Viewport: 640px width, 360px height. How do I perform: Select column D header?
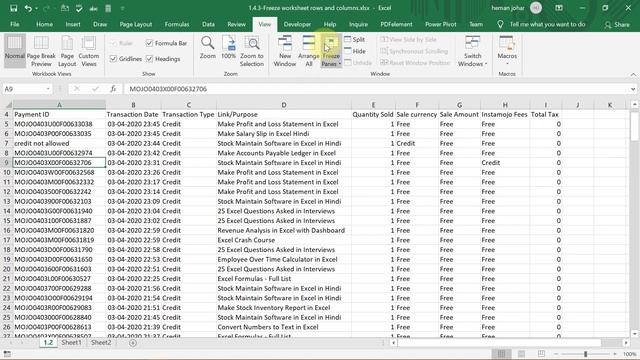coord(284,105)
